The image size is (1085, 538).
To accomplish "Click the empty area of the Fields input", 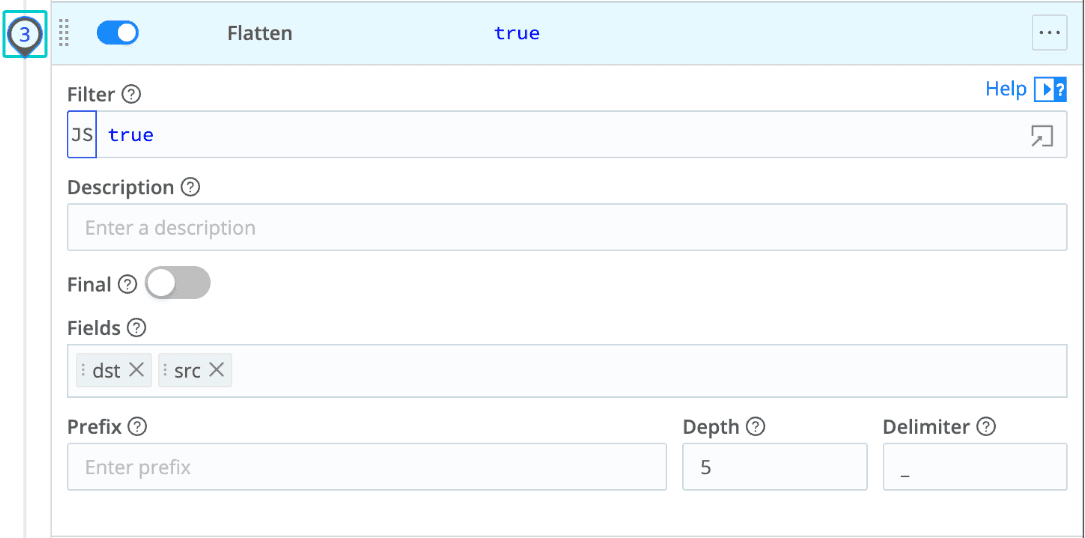I will coord(649,371).
